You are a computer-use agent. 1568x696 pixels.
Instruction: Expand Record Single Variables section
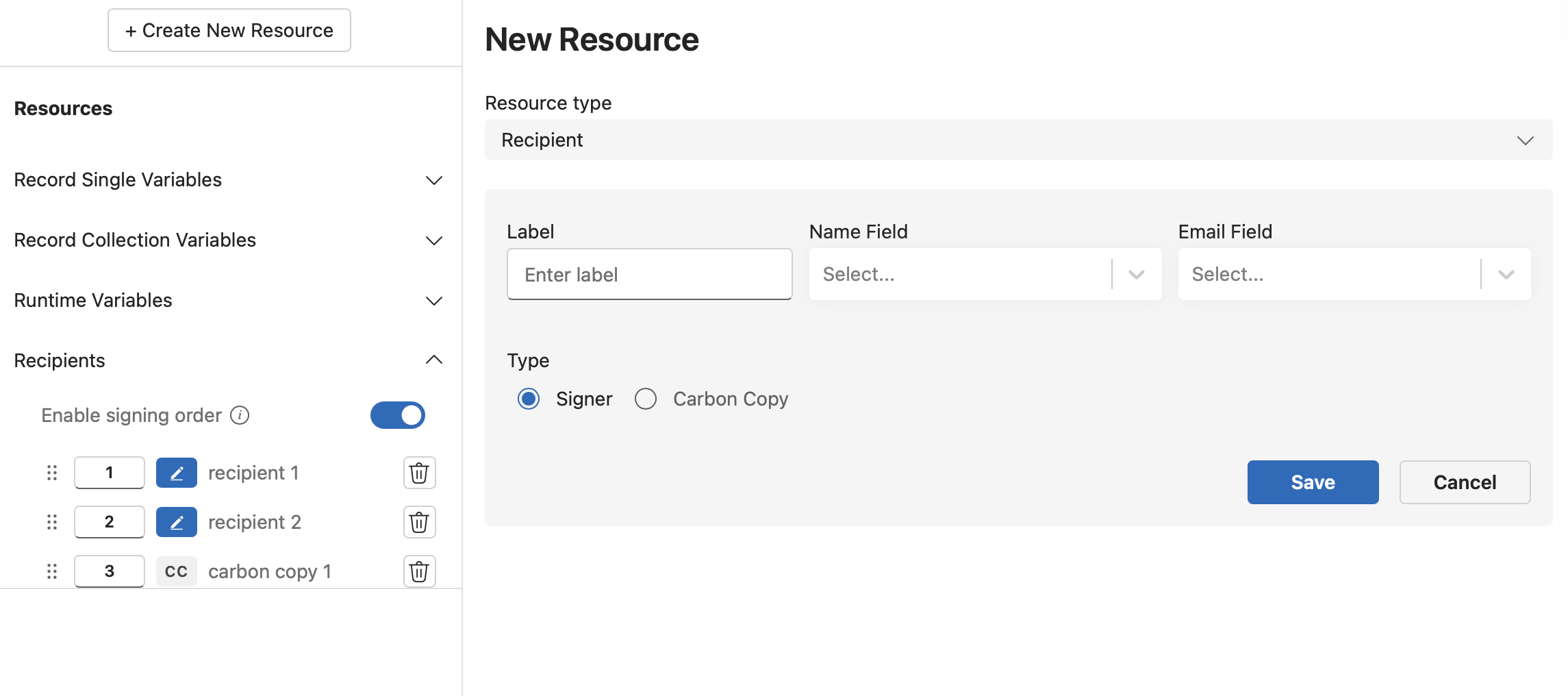coord(229,179)
